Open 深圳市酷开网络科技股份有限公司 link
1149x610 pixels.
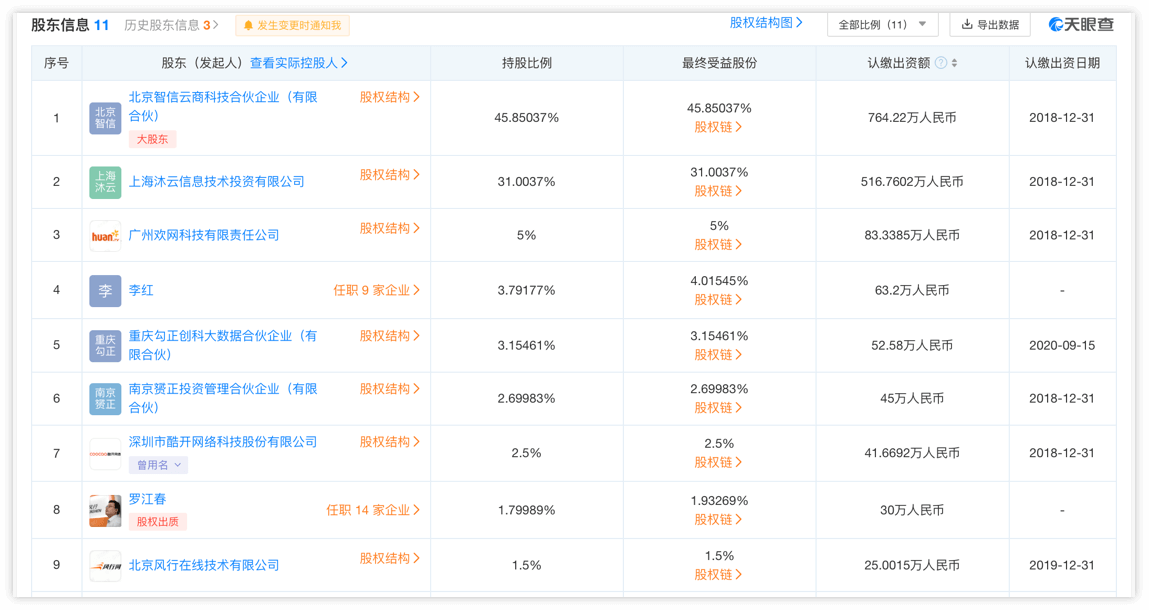tap(223, 442)
